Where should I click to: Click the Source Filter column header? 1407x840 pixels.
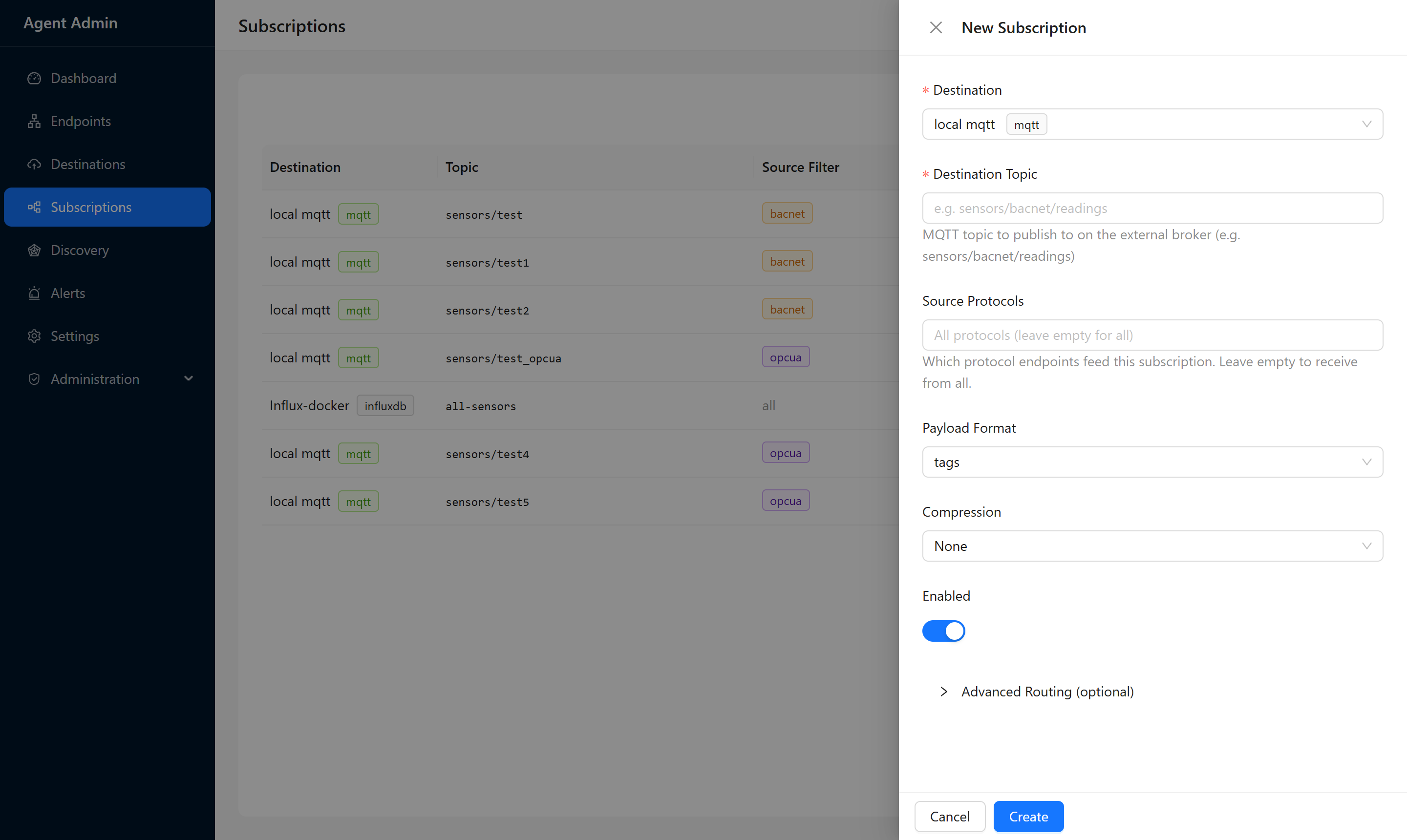pyautogui.click(x=800, y=167)
